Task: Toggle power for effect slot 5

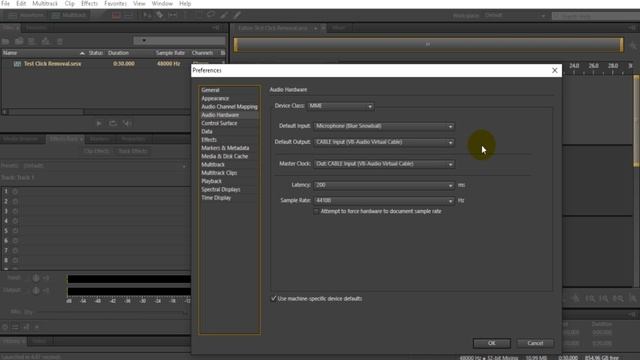Action: click(x=15, y=231)
